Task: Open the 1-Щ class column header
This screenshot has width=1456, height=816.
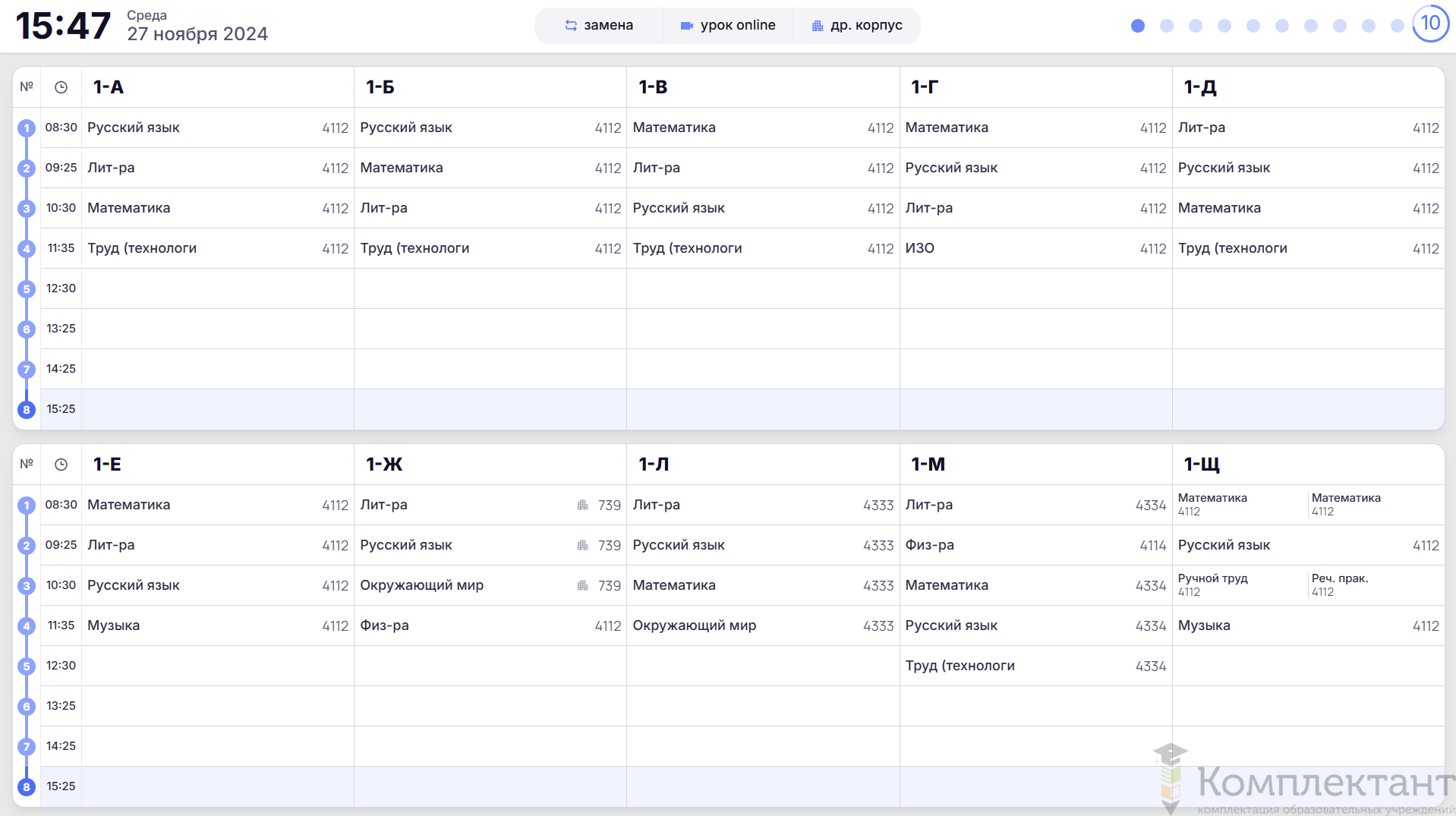Action: (x=1202, y=465)
